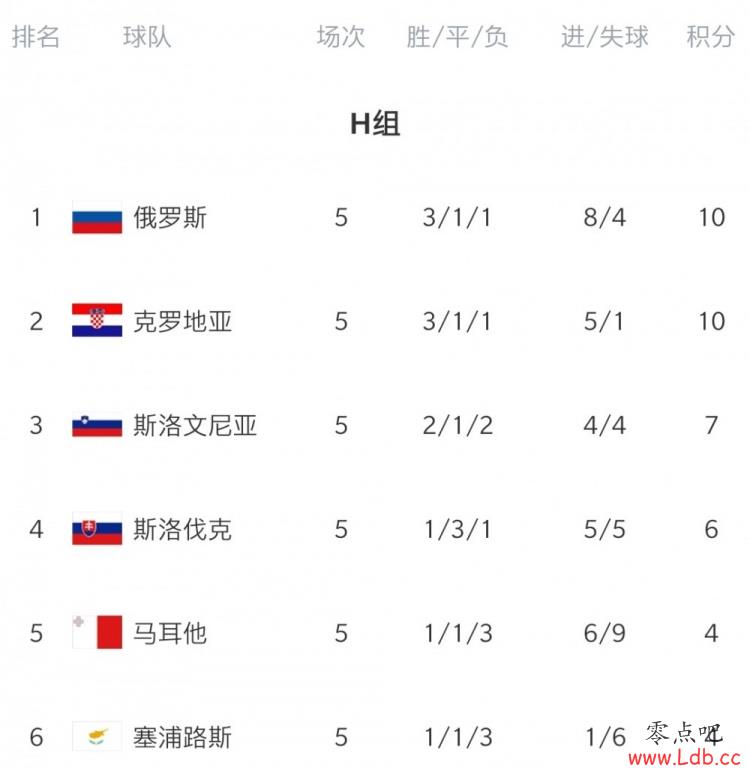The height and width of the screenshot is (768, 750).
Task: Click the Slovakia flag icon
Action: (x=97, y=528)
